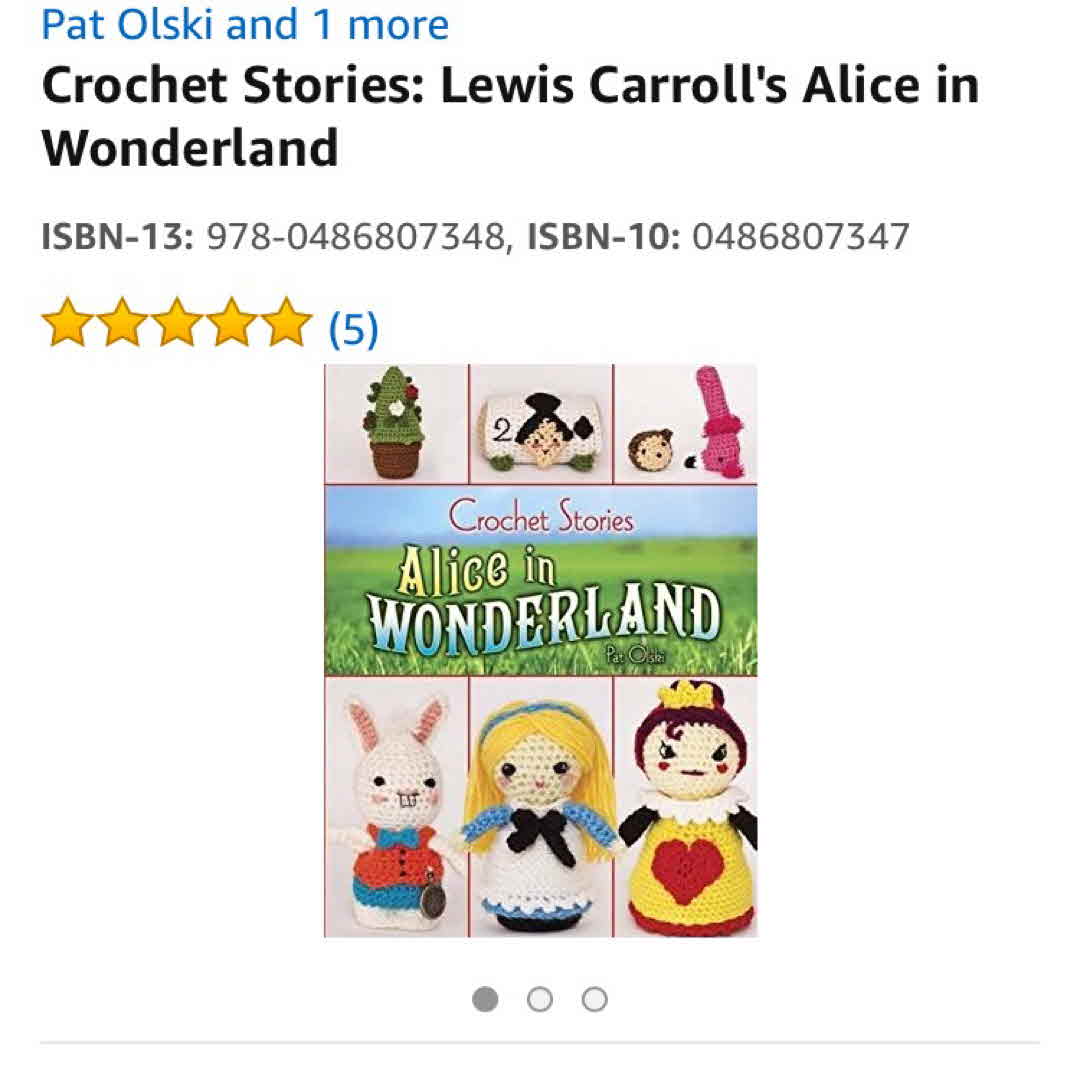Click the pink crochet flamingo on cover
Screen dimensions: 1080x1080
(x=720, y=420)
